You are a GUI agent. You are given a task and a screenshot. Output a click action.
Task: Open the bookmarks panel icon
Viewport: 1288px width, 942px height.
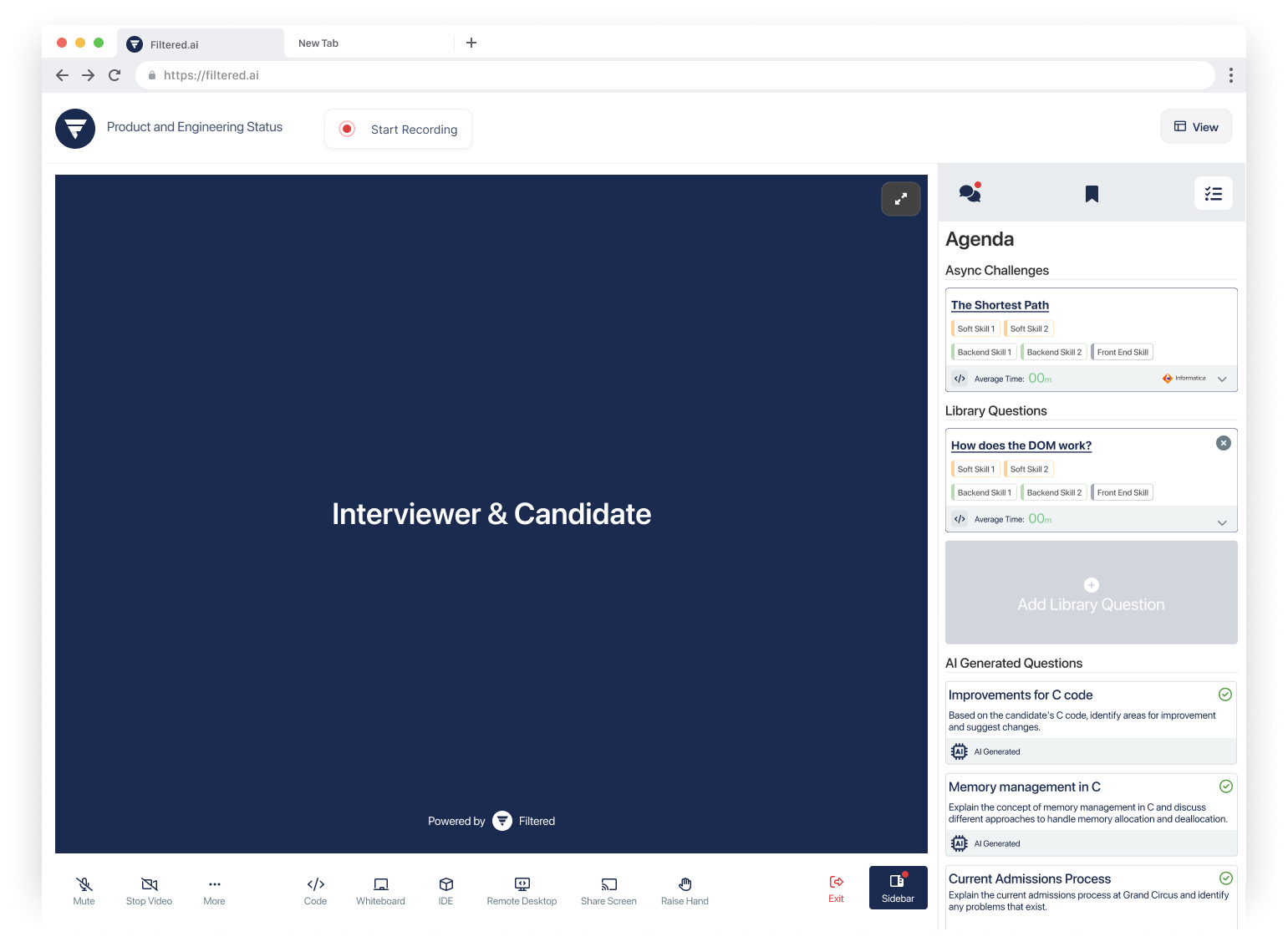coord(1092,194)
